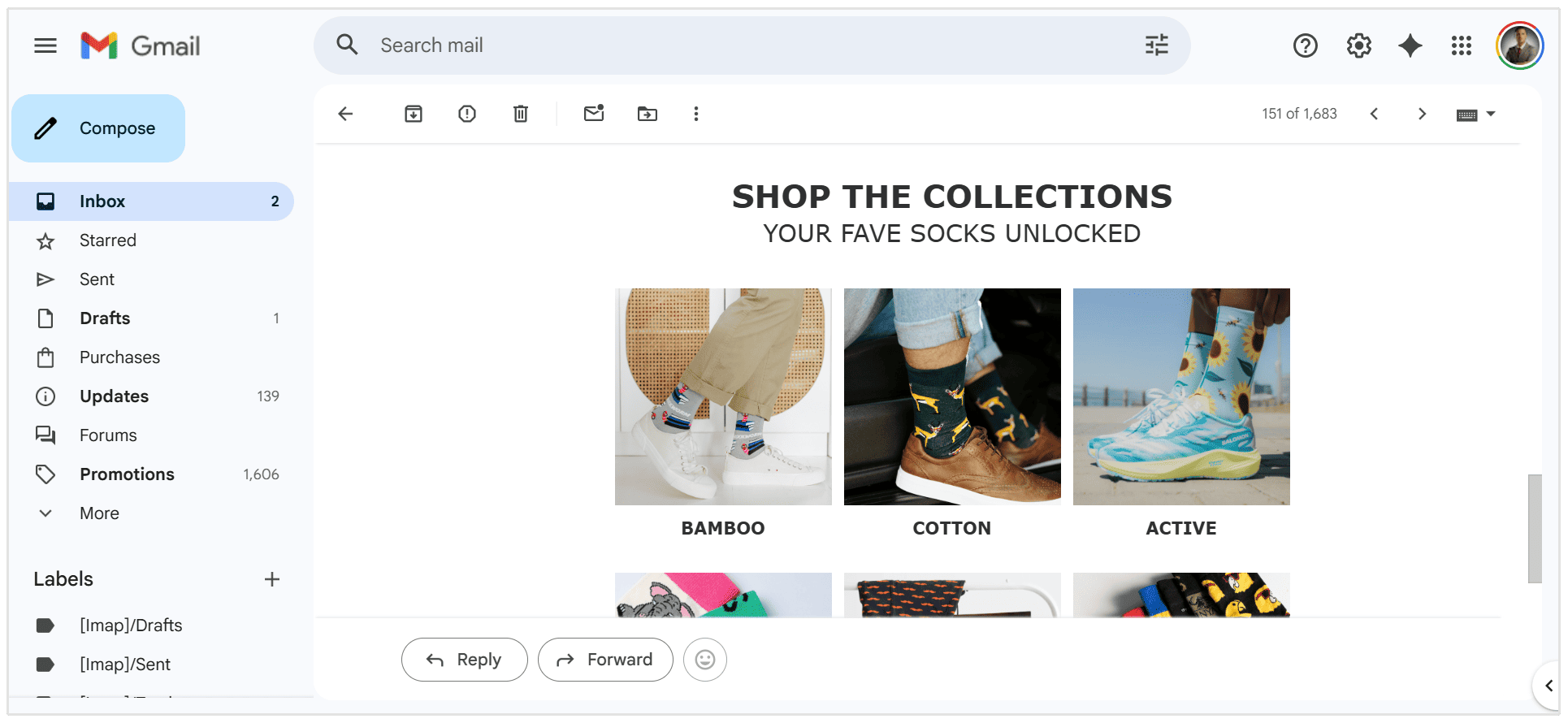This screenshot has height=723, width=1568.
Task: Open the Google apps launcher
Action: click(1461, 45)
